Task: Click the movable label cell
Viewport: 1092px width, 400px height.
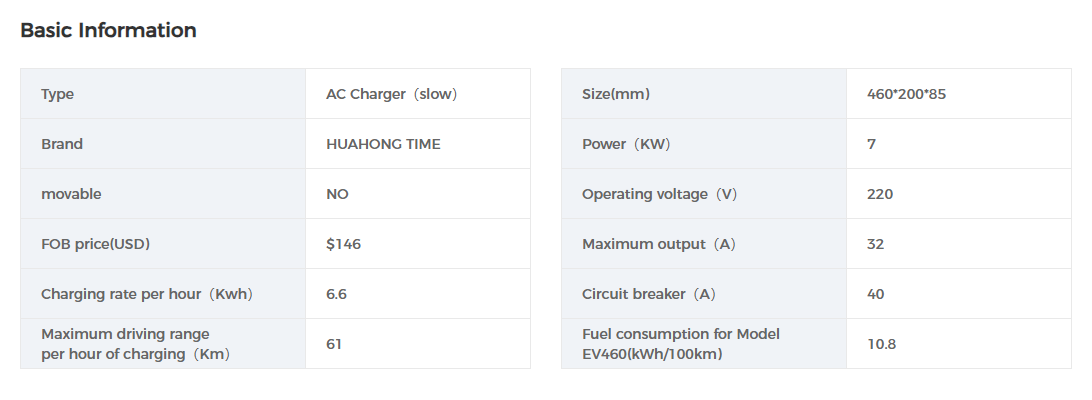Action: 71,194
